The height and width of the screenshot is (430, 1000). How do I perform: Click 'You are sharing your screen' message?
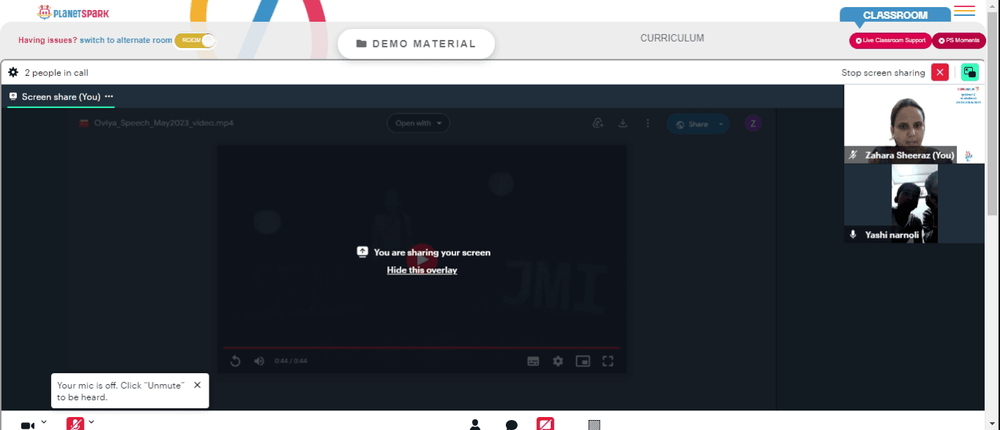432,252
